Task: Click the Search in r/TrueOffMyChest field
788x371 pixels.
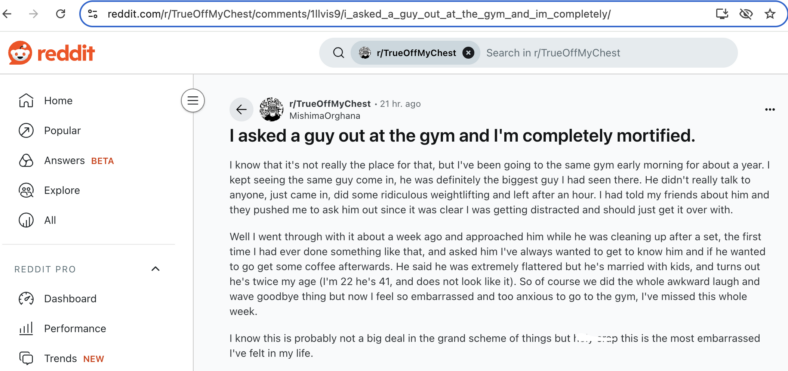Action: pyautogui.click(x=607, y=53)
